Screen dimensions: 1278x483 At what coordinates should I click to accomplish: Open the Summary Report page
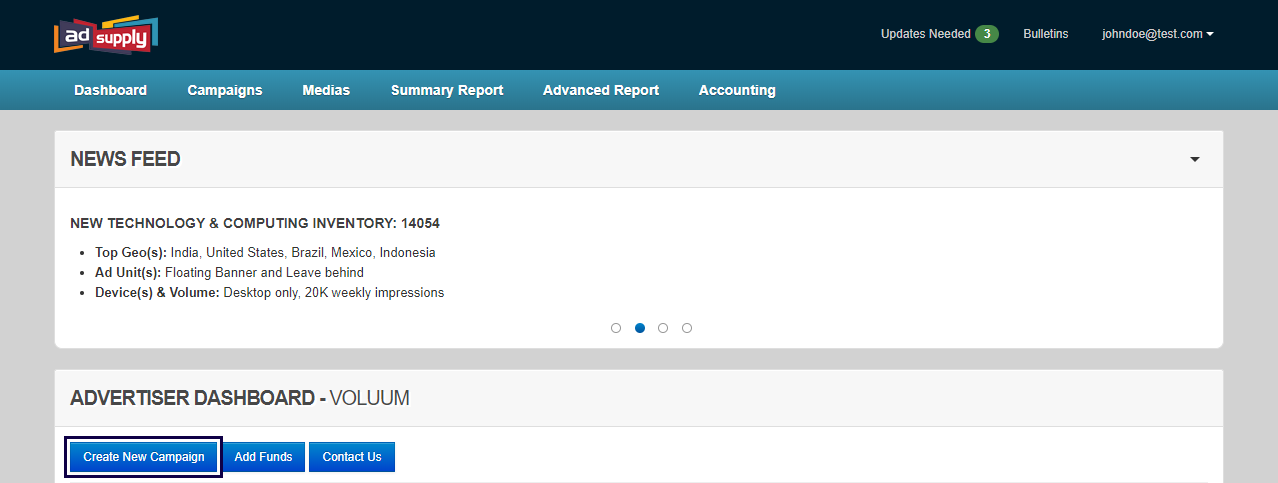point(446,90)
